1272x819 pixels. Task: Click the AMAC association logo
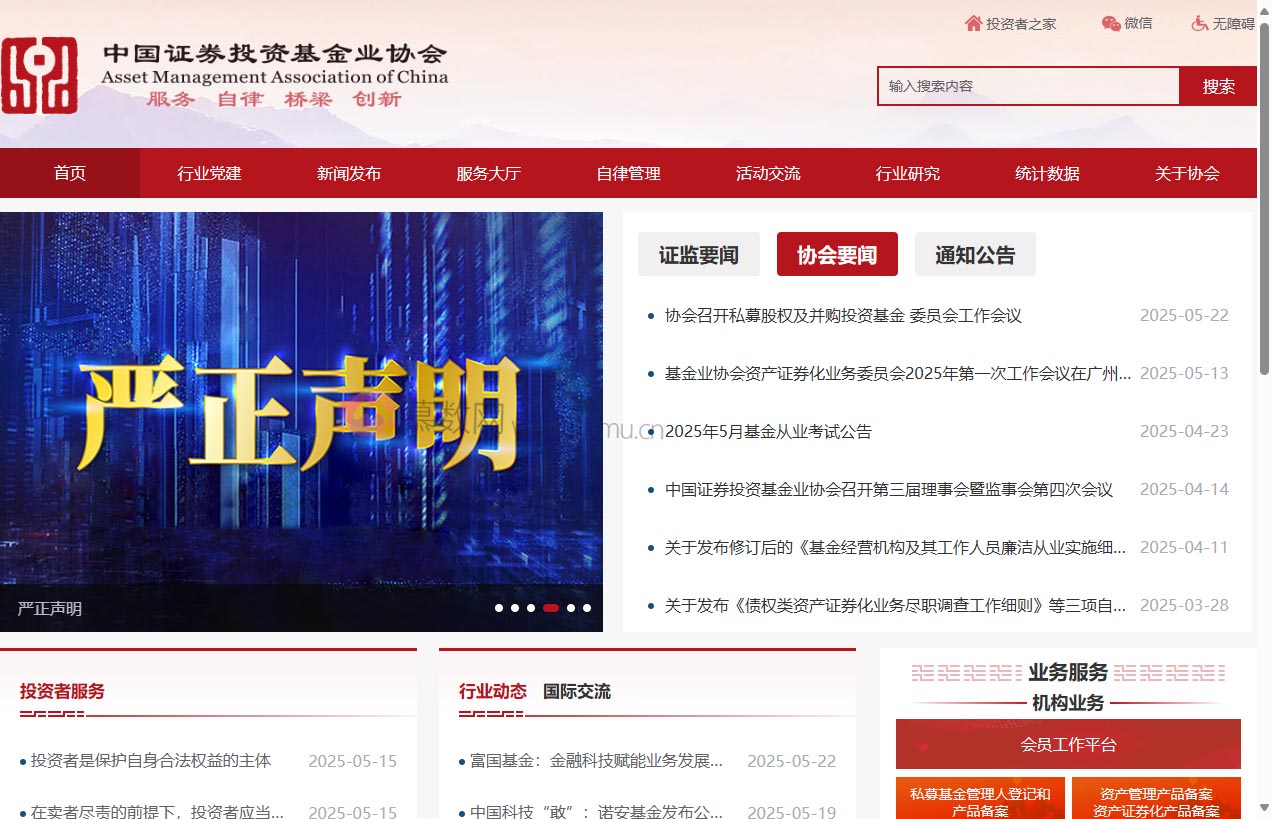point(42,70)
